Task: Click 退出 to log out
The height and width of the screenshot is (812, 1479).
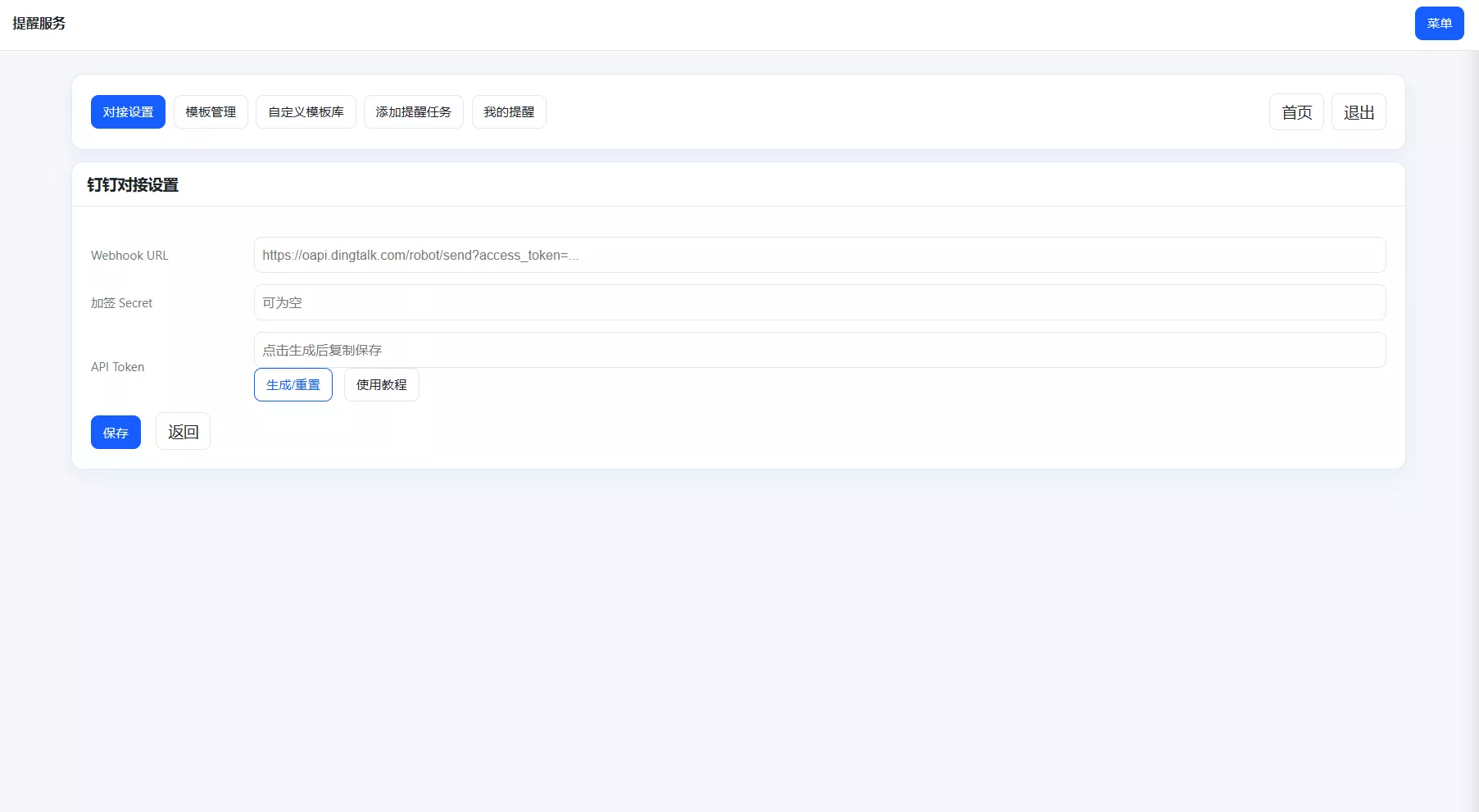Action: click(x=1359, y=111)
